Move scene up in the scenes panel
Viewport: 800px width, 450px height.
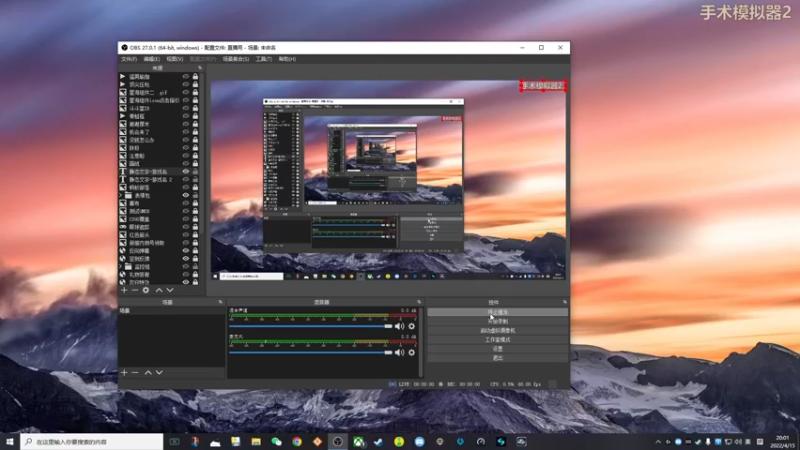click(x=148, y=372)
